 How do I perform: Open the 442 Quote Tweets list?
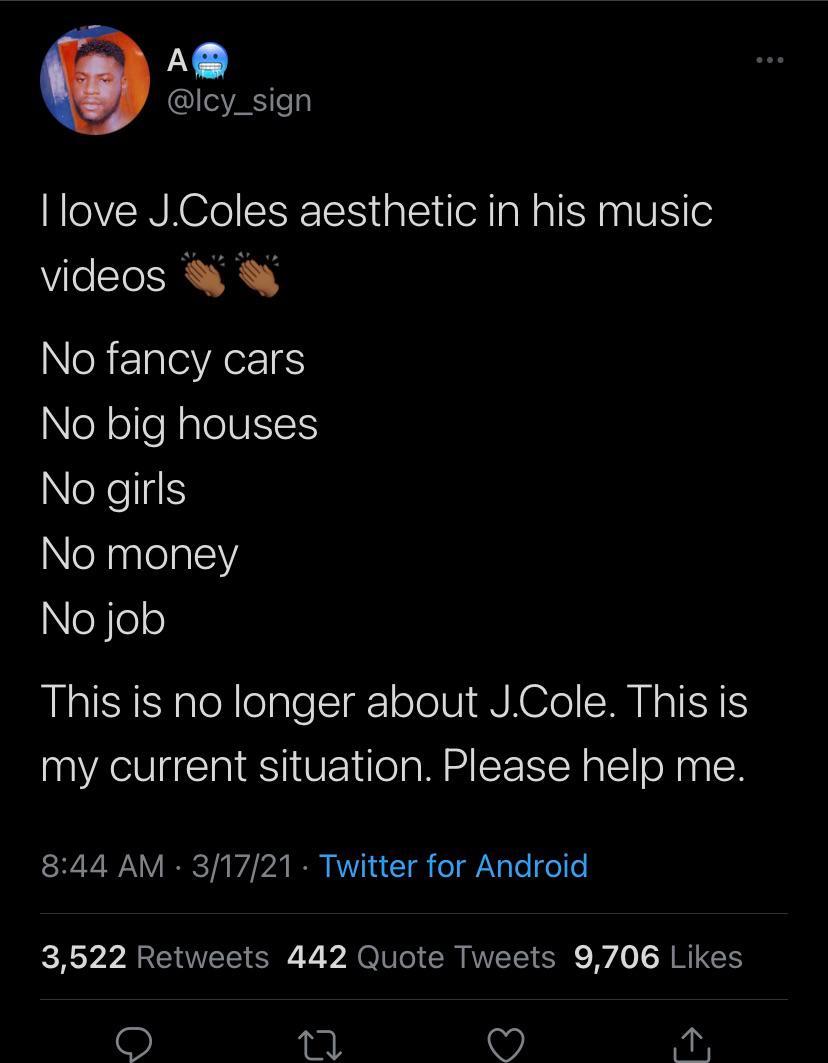click(x=422, y=957)
